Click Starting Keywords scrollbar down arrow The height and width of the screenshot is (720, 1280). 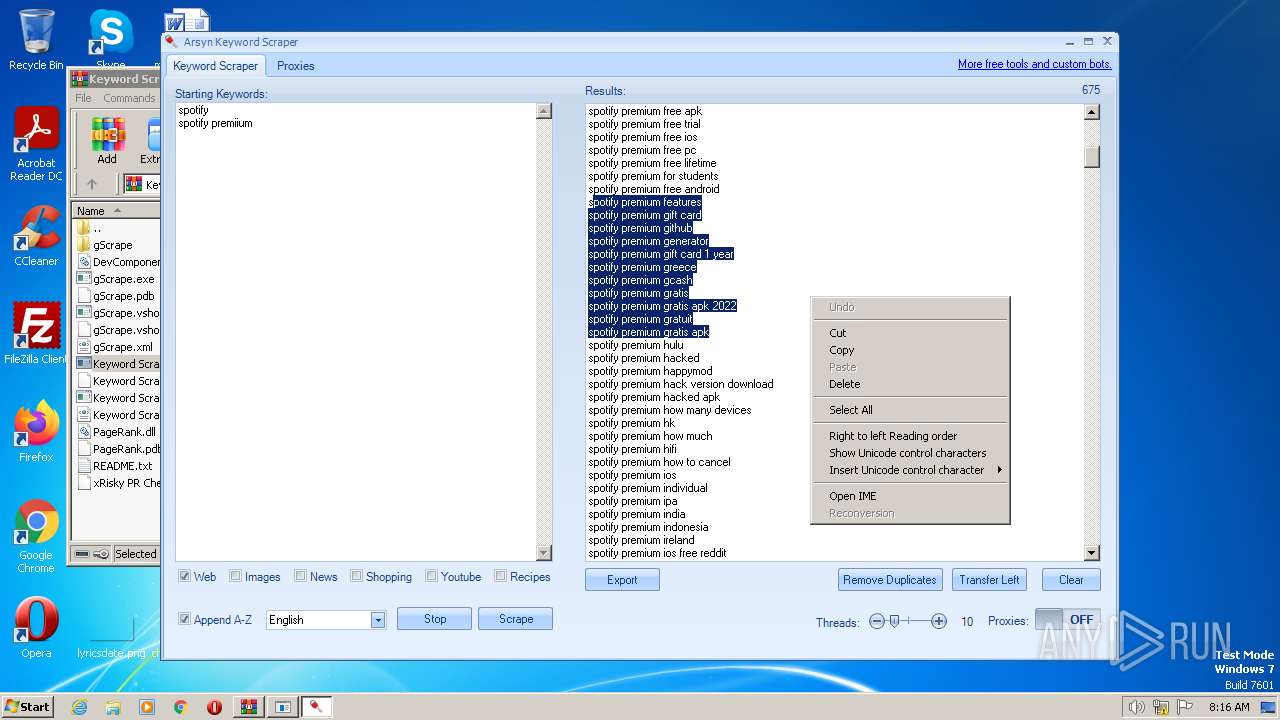click(544, 553)
